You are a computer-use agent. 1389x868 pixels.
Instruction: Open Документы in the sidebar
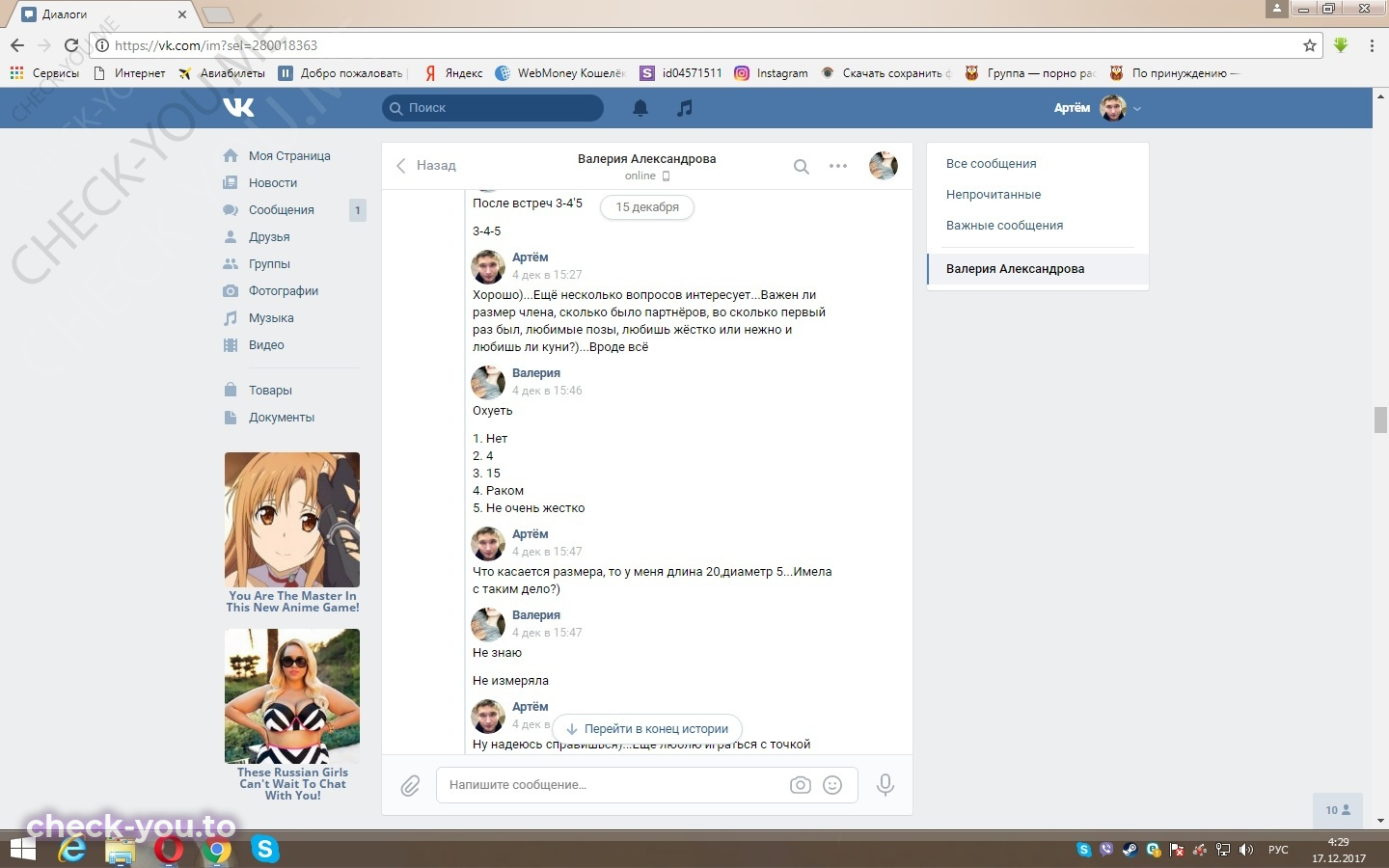(282, 418)
